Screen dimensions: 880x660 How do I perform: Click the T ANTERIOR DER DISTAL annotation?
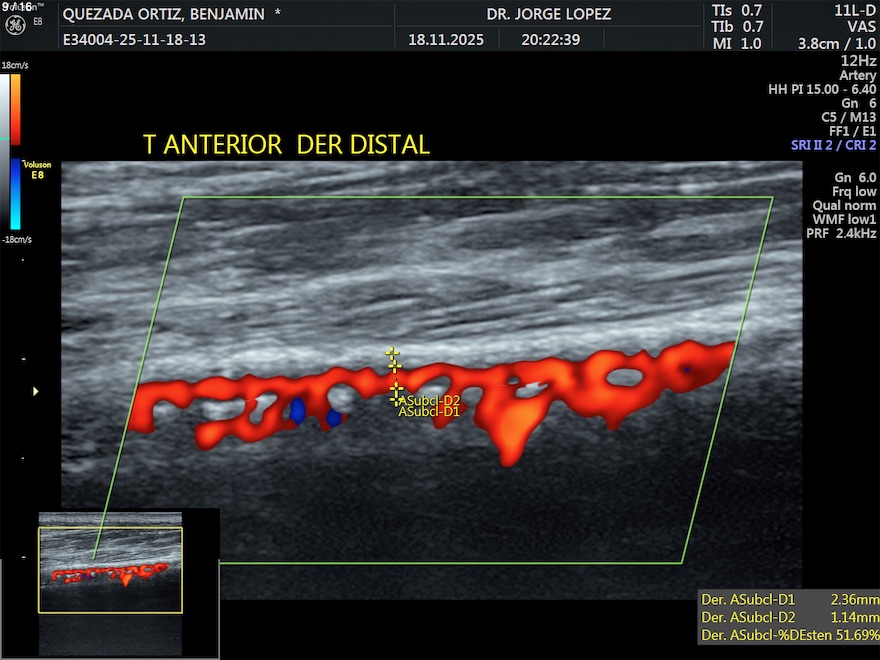[286, 145]
